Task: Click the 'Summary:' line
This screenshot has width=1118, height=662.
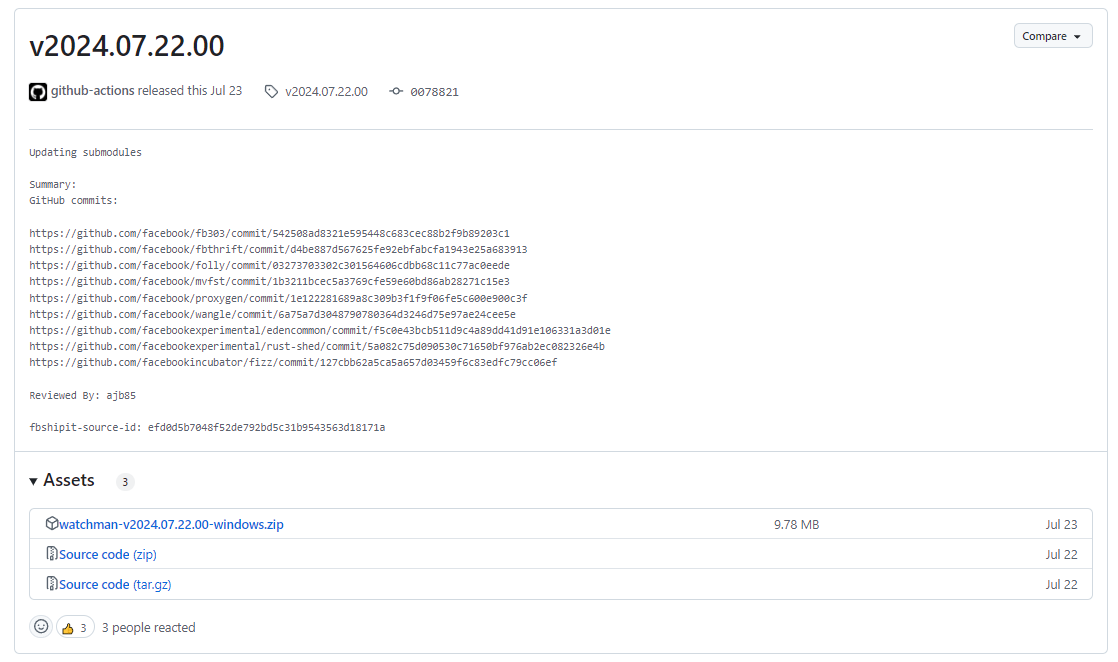Action: point(53,185)
